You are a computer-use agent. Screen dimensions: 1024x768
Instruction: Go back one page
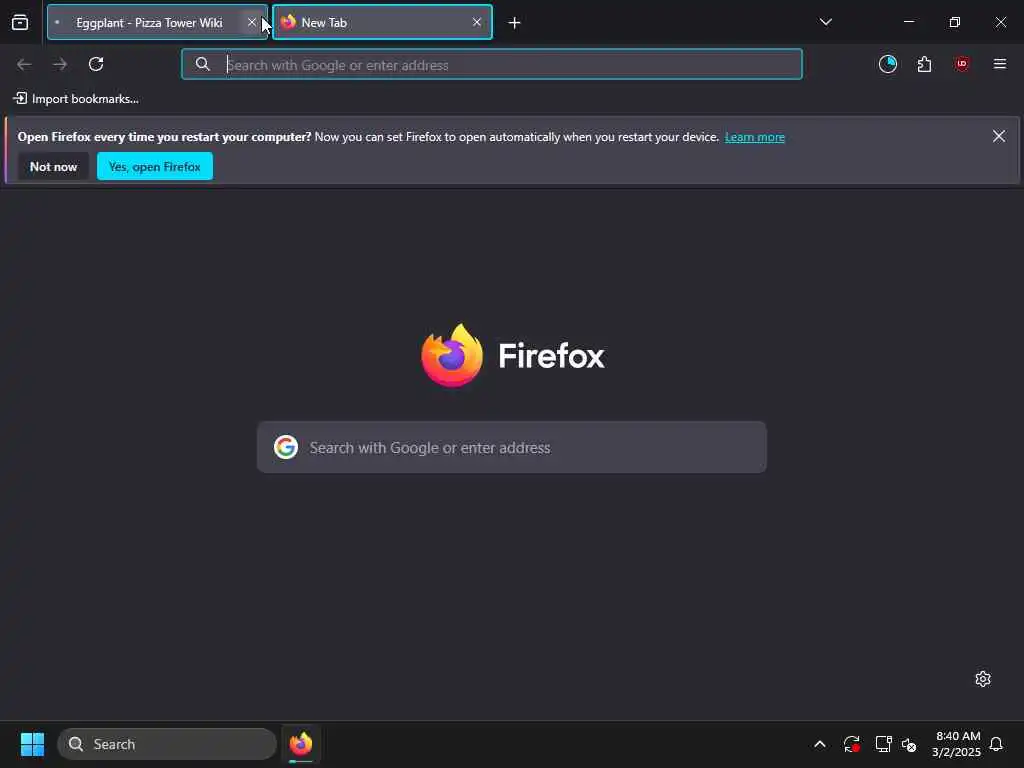(x=24, y=64)
